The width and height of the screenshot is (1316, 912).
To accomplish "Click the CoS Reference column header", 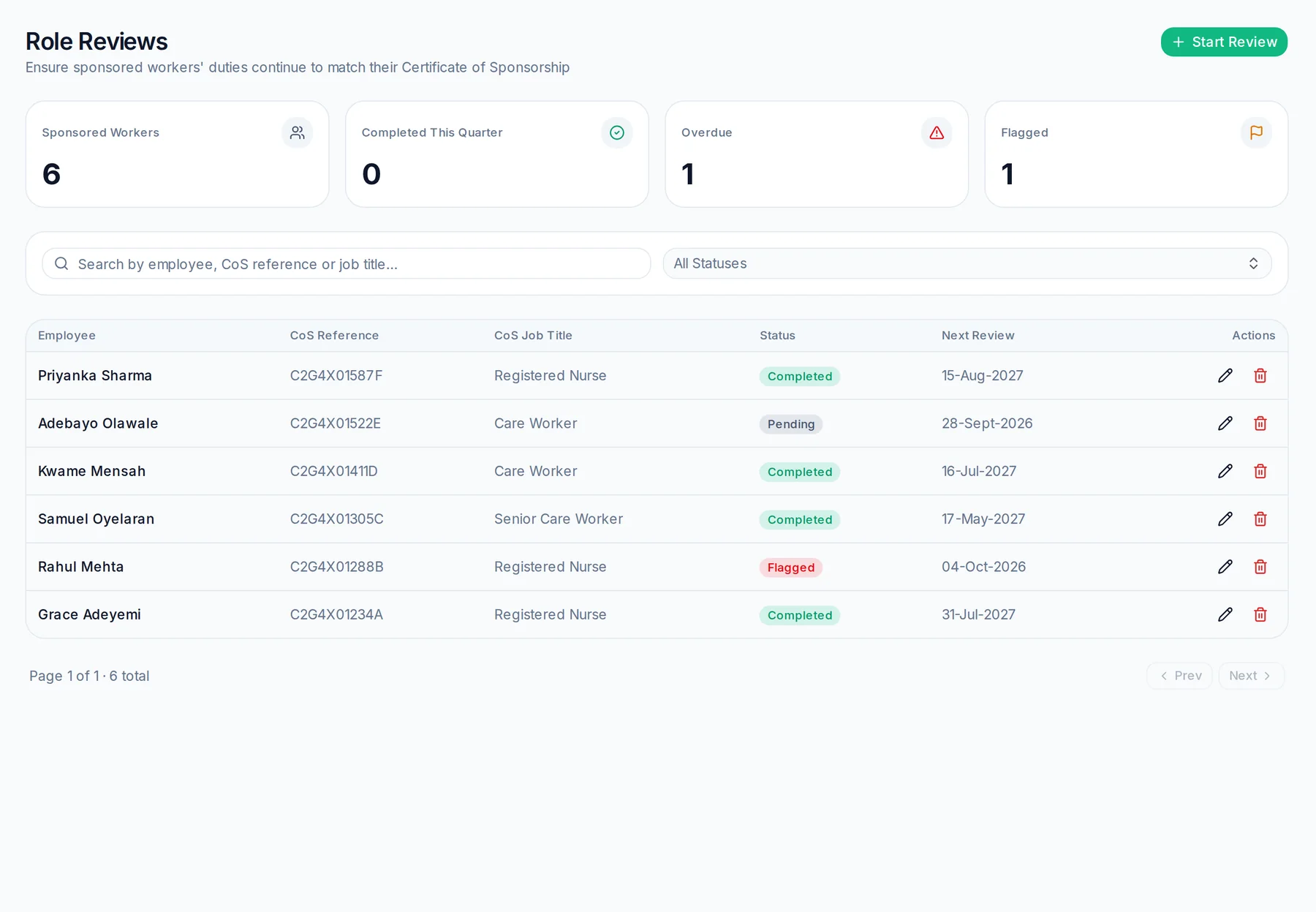I will 334,336.
